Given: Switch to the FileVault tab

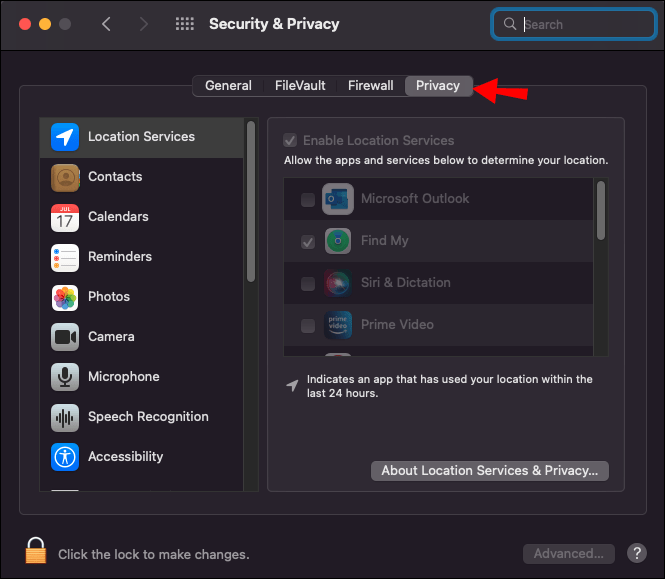Looking at the screenshot, I should 300,86.
